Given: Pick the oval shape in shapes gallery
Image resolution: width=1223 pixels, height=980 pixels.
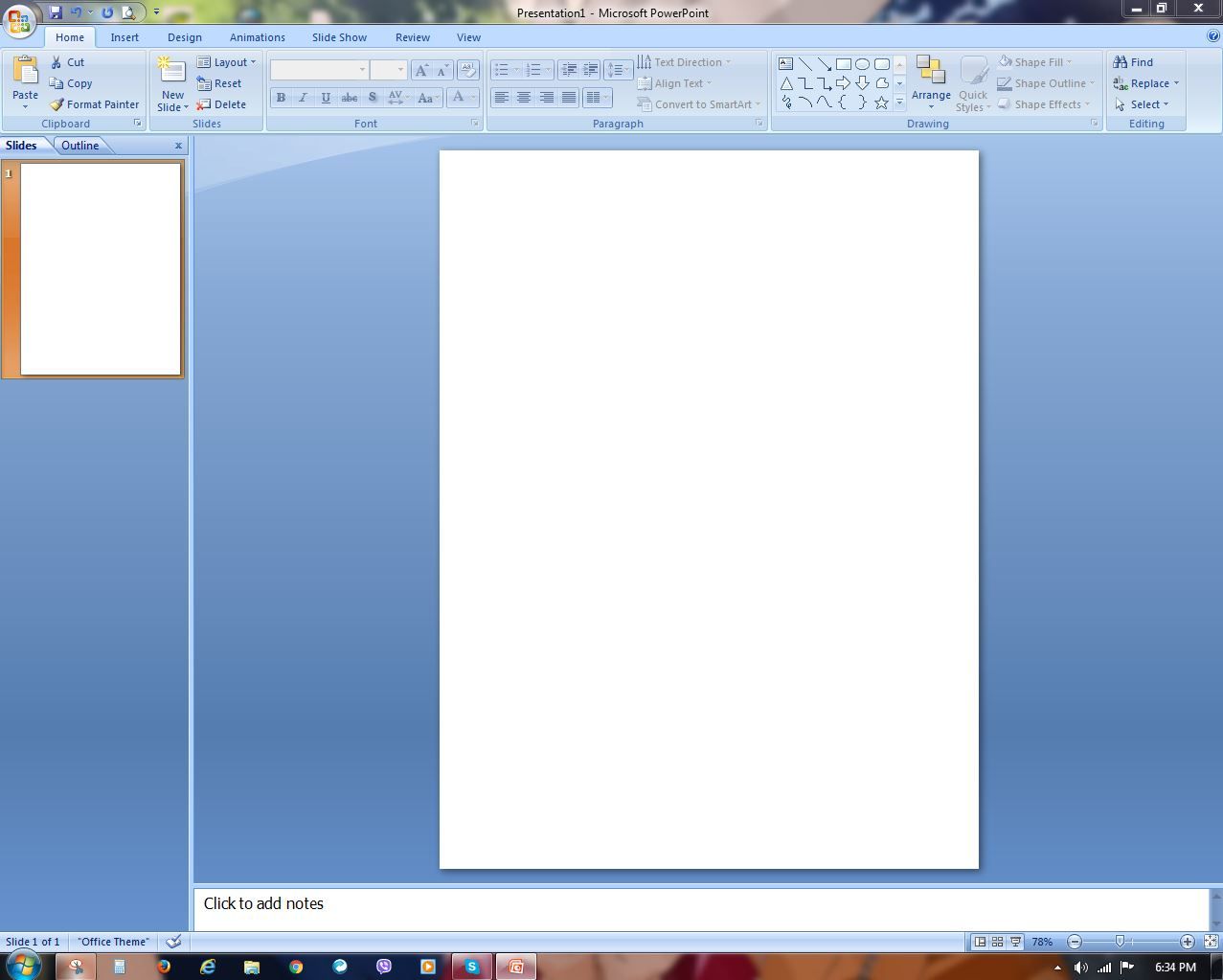Looking at the screenshot, I should [x=862, y=64].
